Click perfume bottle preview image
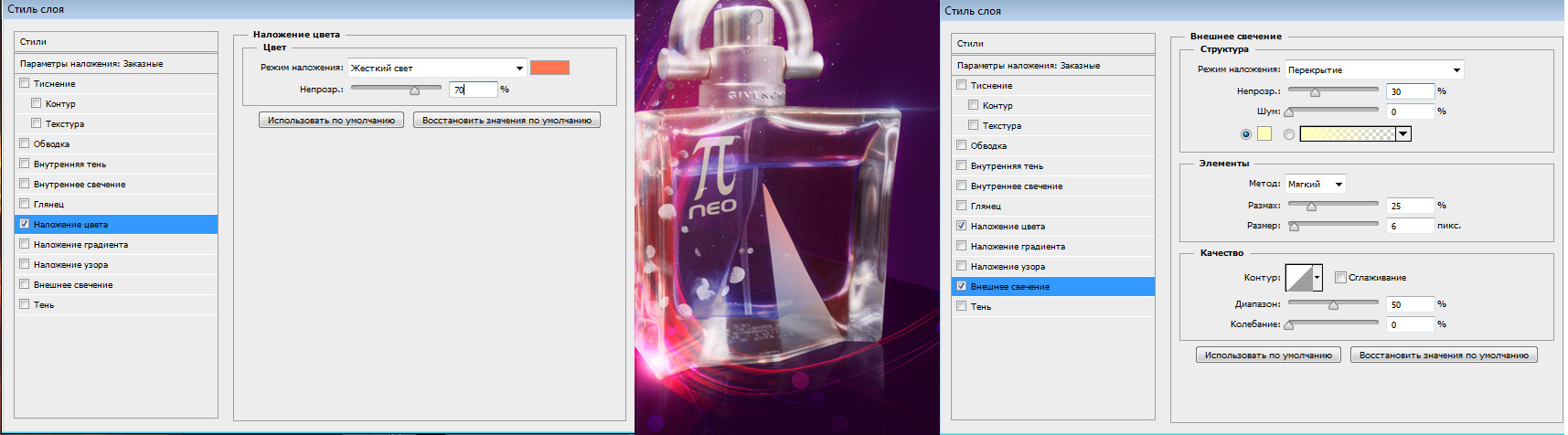The width and height of the screenshot is (1568, 435). click(787, 217)
